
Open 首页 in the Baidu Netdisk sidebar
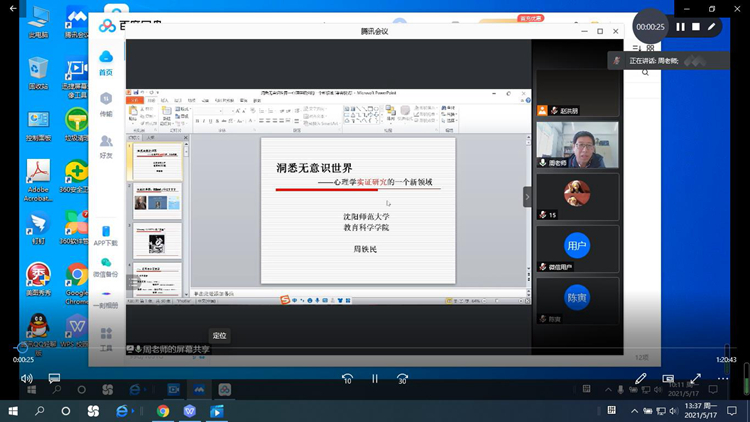tap(106, 63)
